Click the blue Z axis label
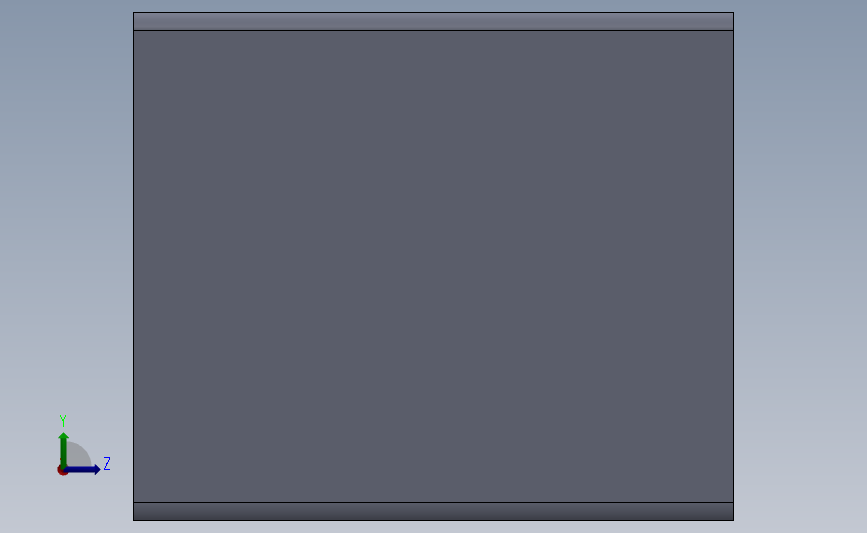 pyautogui.click(x=107, y=463)
